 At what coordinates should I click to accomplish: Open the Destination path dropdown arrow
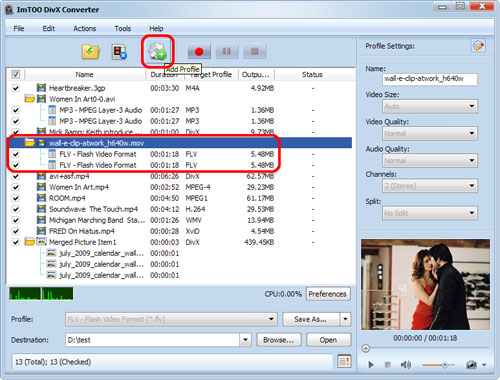coord(245,340)
